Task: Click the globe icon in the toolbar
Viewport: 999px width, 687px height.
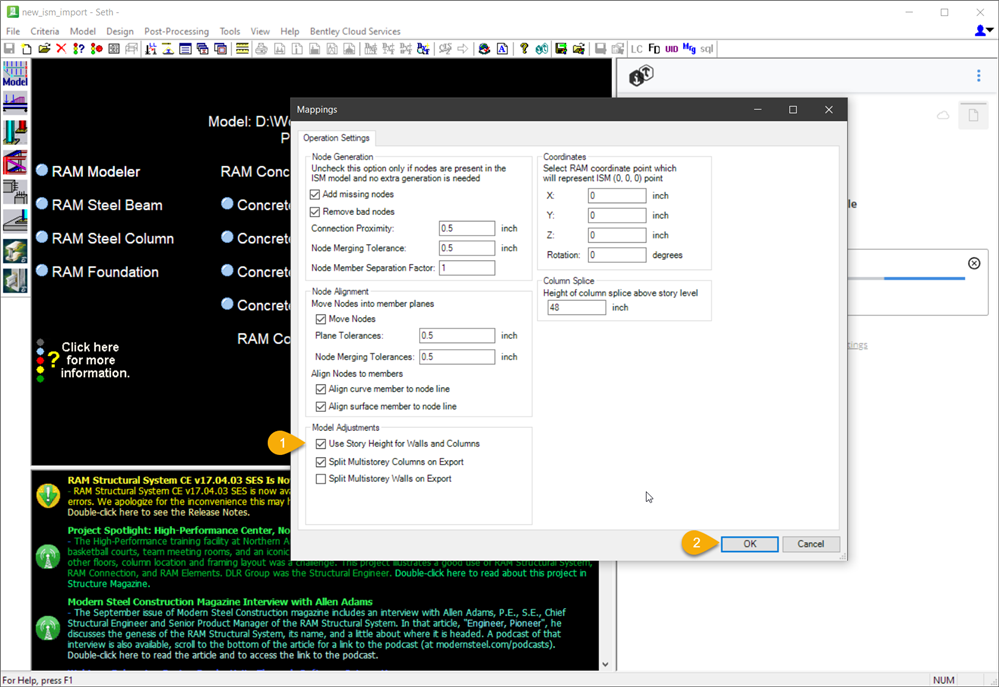Action: (484, 48)
